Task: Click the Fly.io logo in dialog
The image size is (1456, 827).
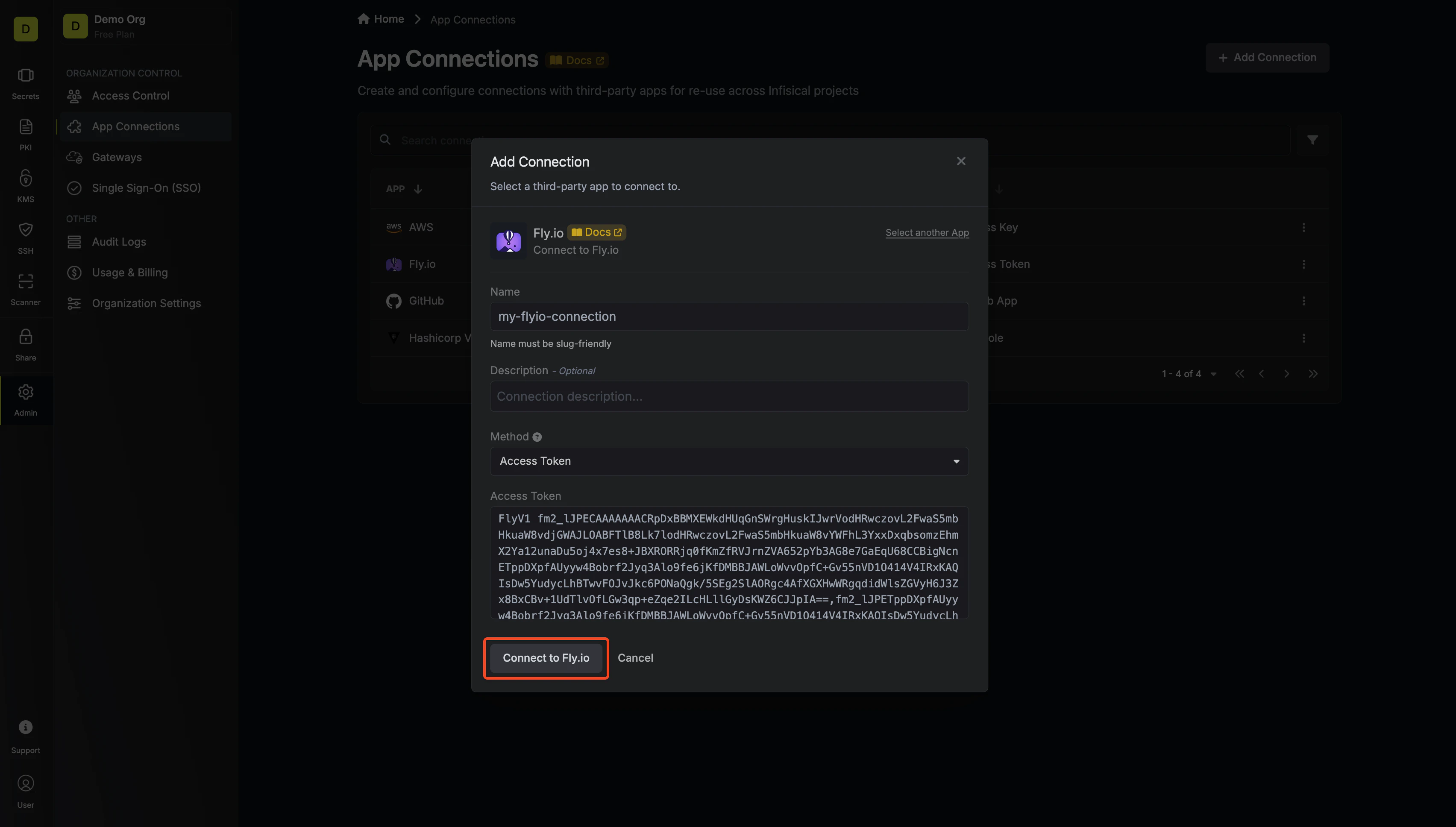Action: click(x=508, y=241)
